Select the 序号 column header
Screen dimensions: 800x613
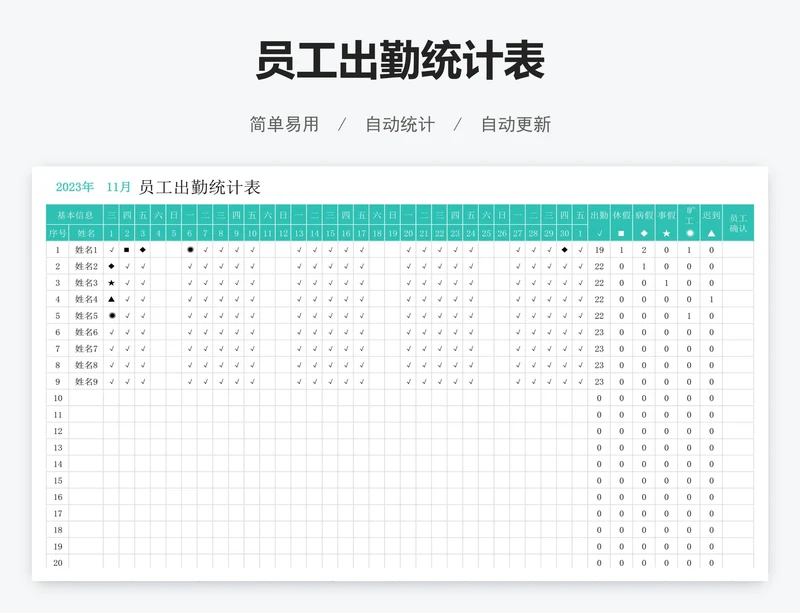click(x=58, y=234)
